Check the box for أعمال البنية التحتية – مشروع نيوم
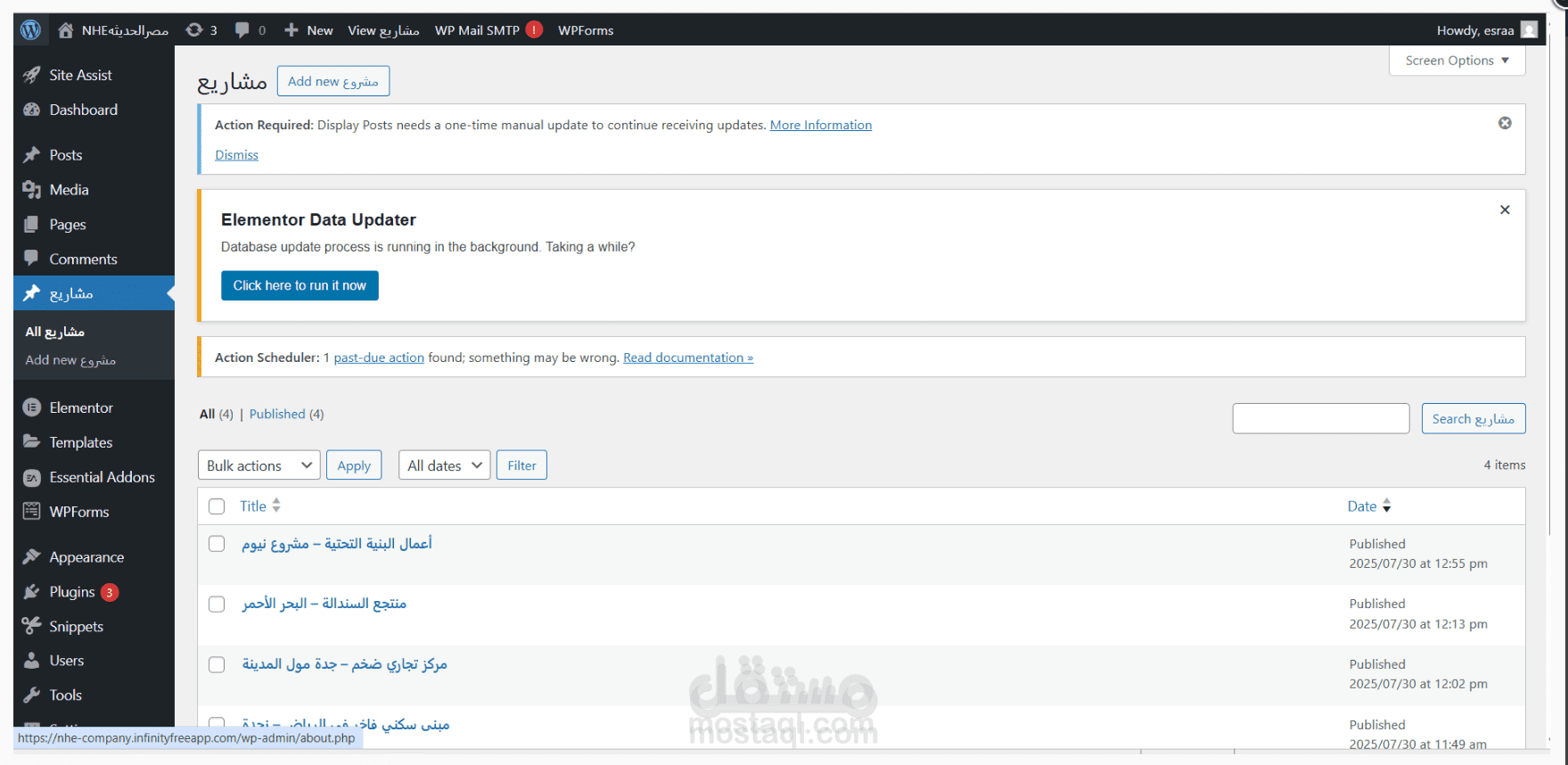1568x765 pixels. click(x=217, y=544)
